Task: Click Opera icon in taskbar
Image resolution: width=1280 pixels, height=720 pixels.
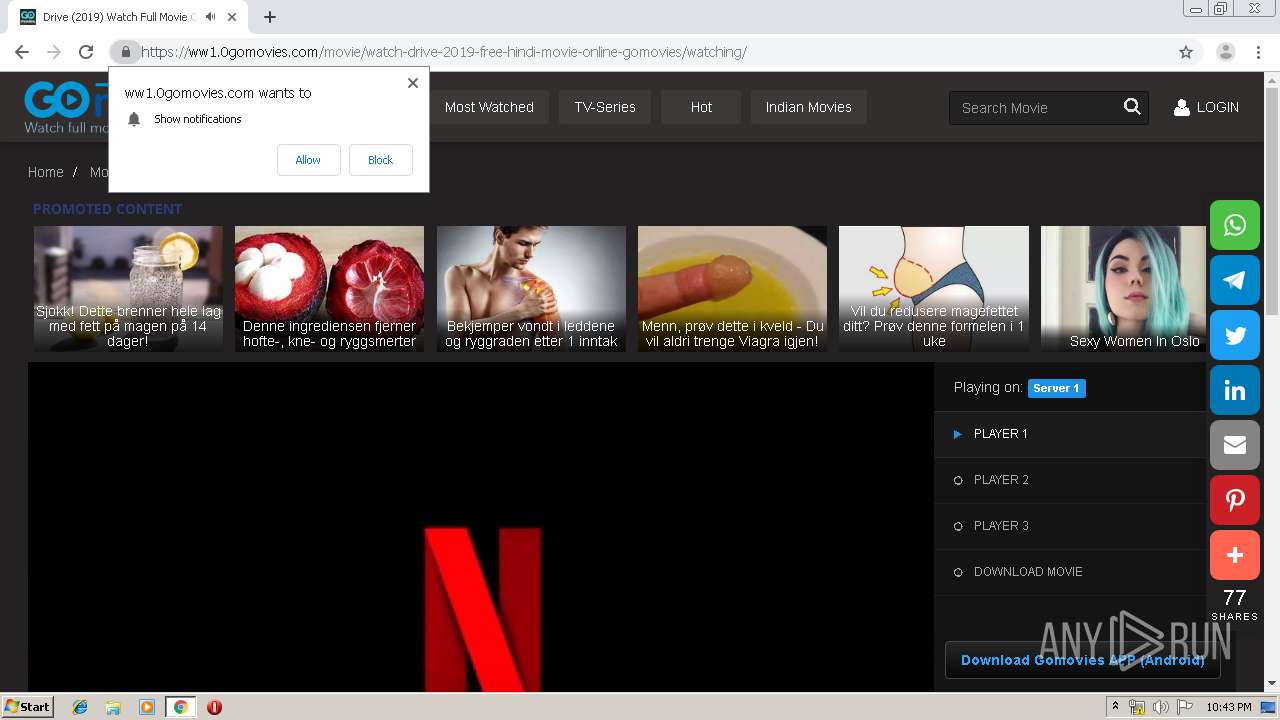Action: (214, 707)
